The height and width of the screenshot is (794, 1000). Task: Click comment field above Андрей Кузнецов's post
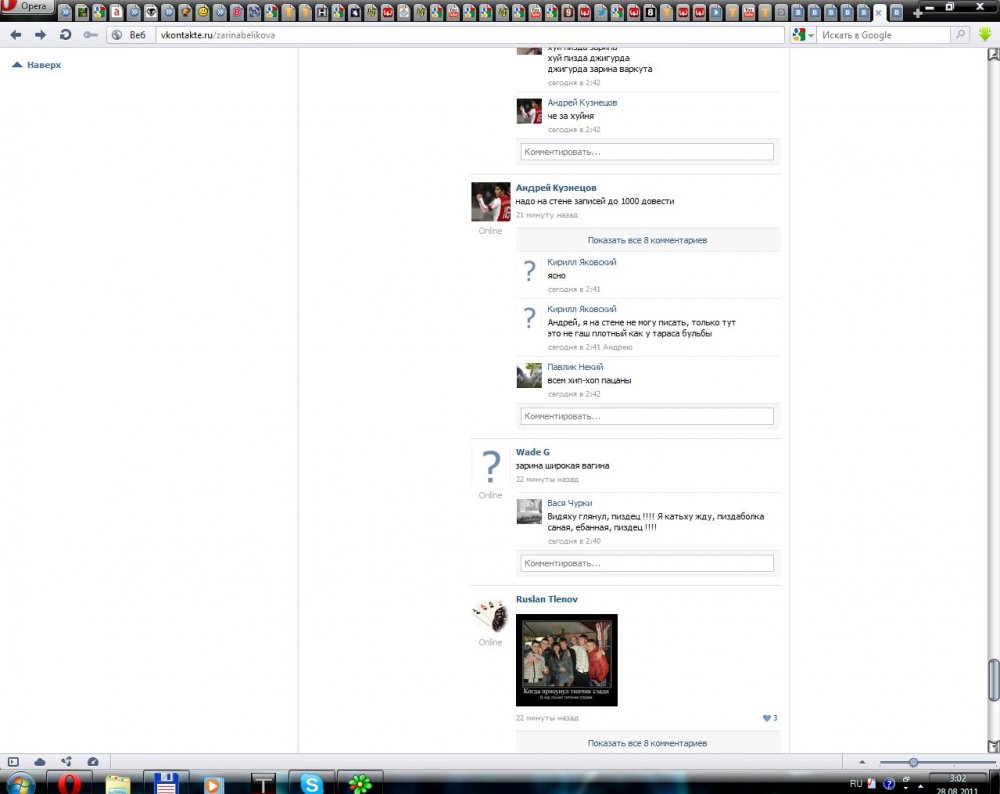[x=647, y=152]
